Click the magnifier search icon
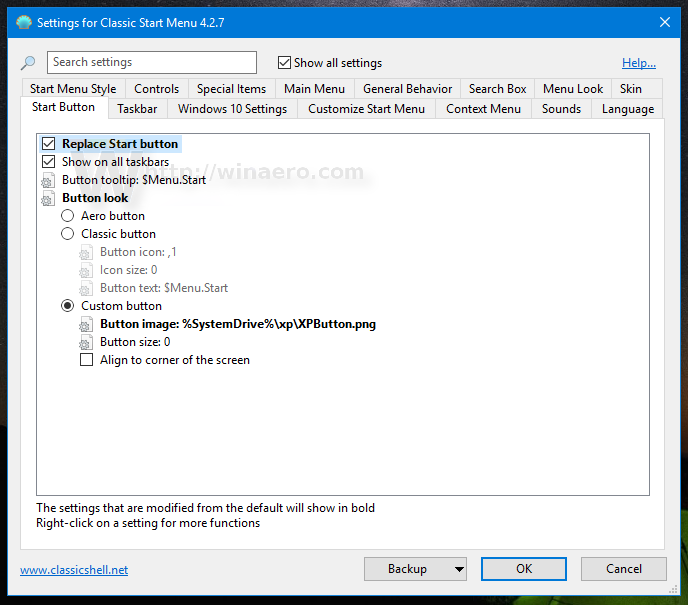 [x=28, y=63]
